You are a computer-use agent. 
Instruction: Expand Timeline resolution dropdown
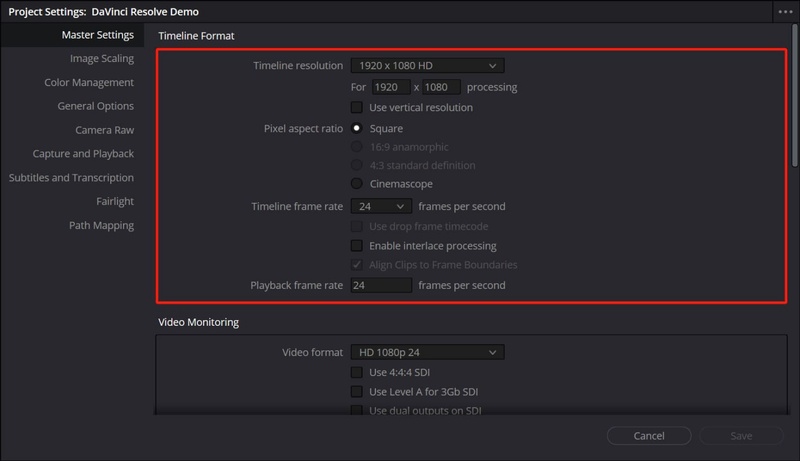tap(427, 65)
